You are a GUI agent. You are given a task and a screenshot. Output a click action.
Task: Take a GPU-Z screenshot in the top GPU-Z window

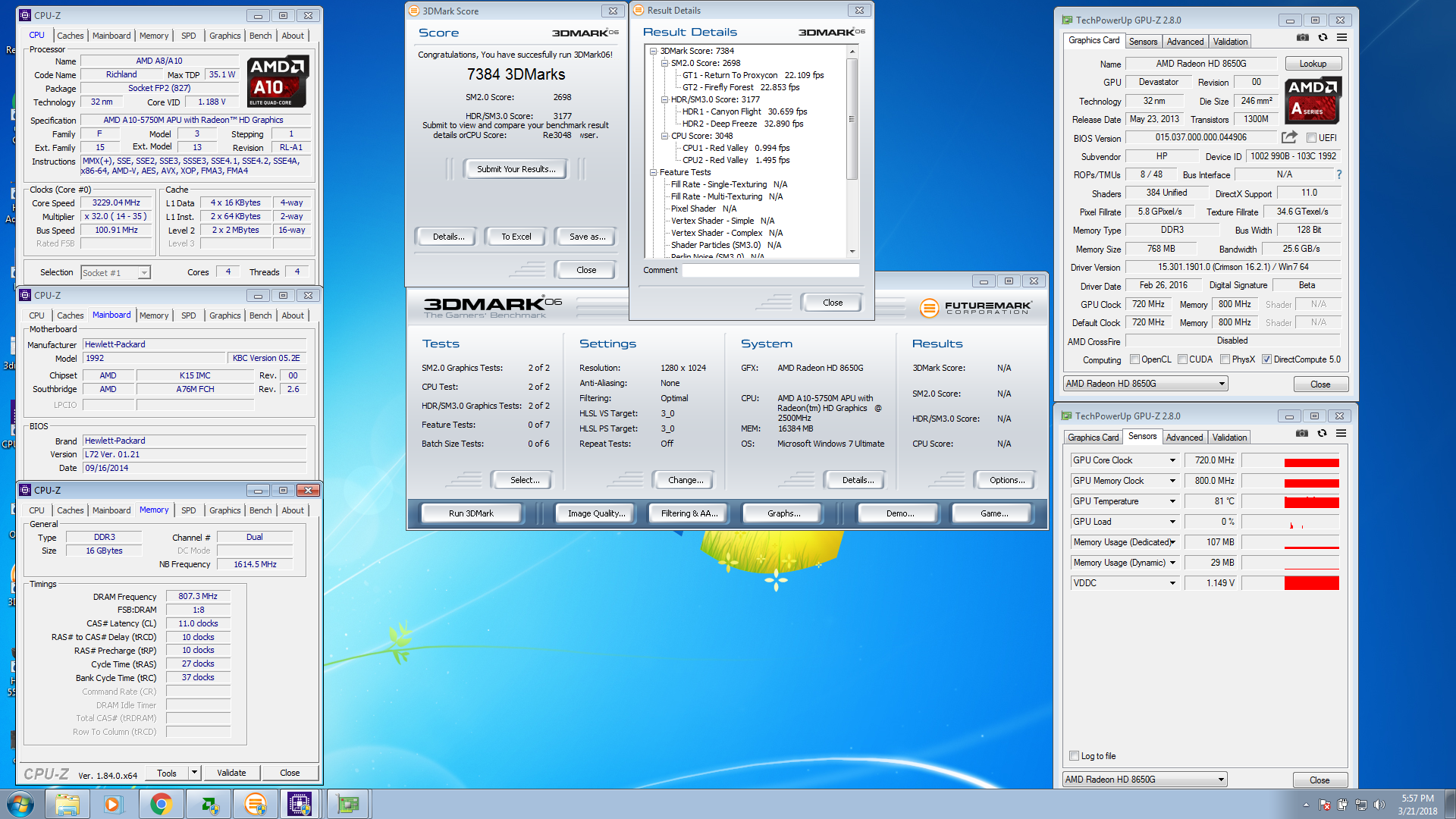tap(1302, 37)
